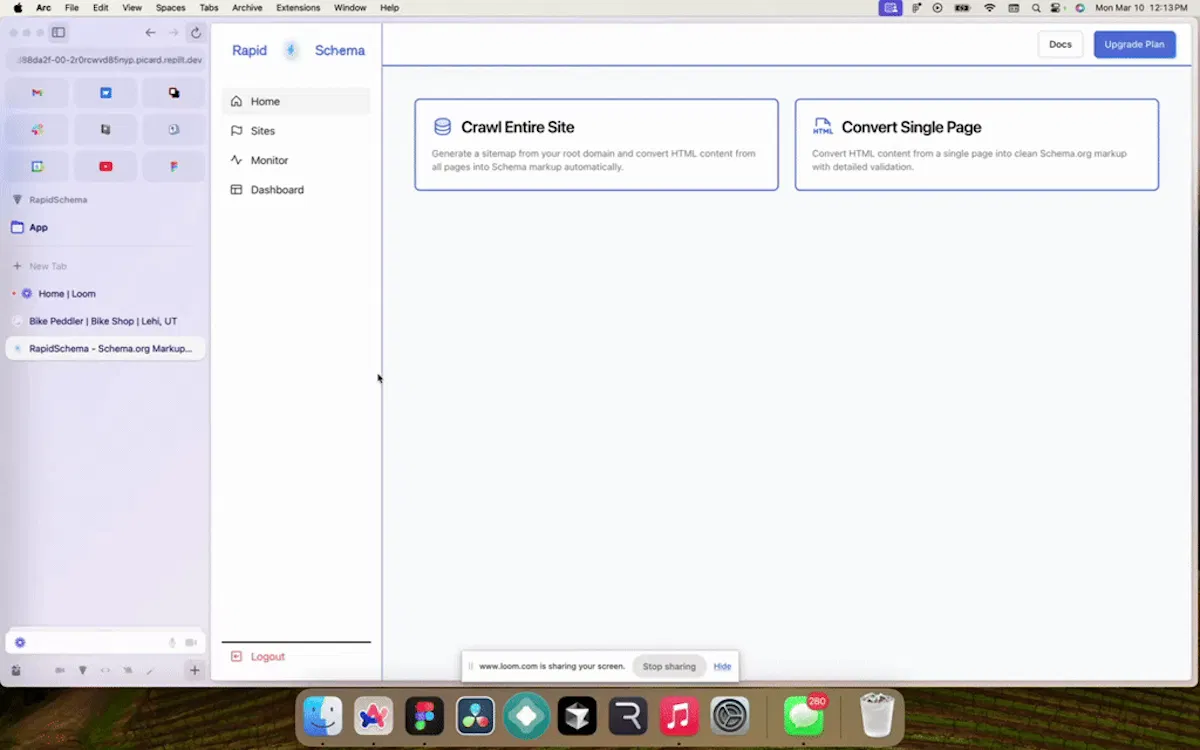Click the Logout door icon
The height and width of the screenshot is (750, 1200).
[237, 657]
